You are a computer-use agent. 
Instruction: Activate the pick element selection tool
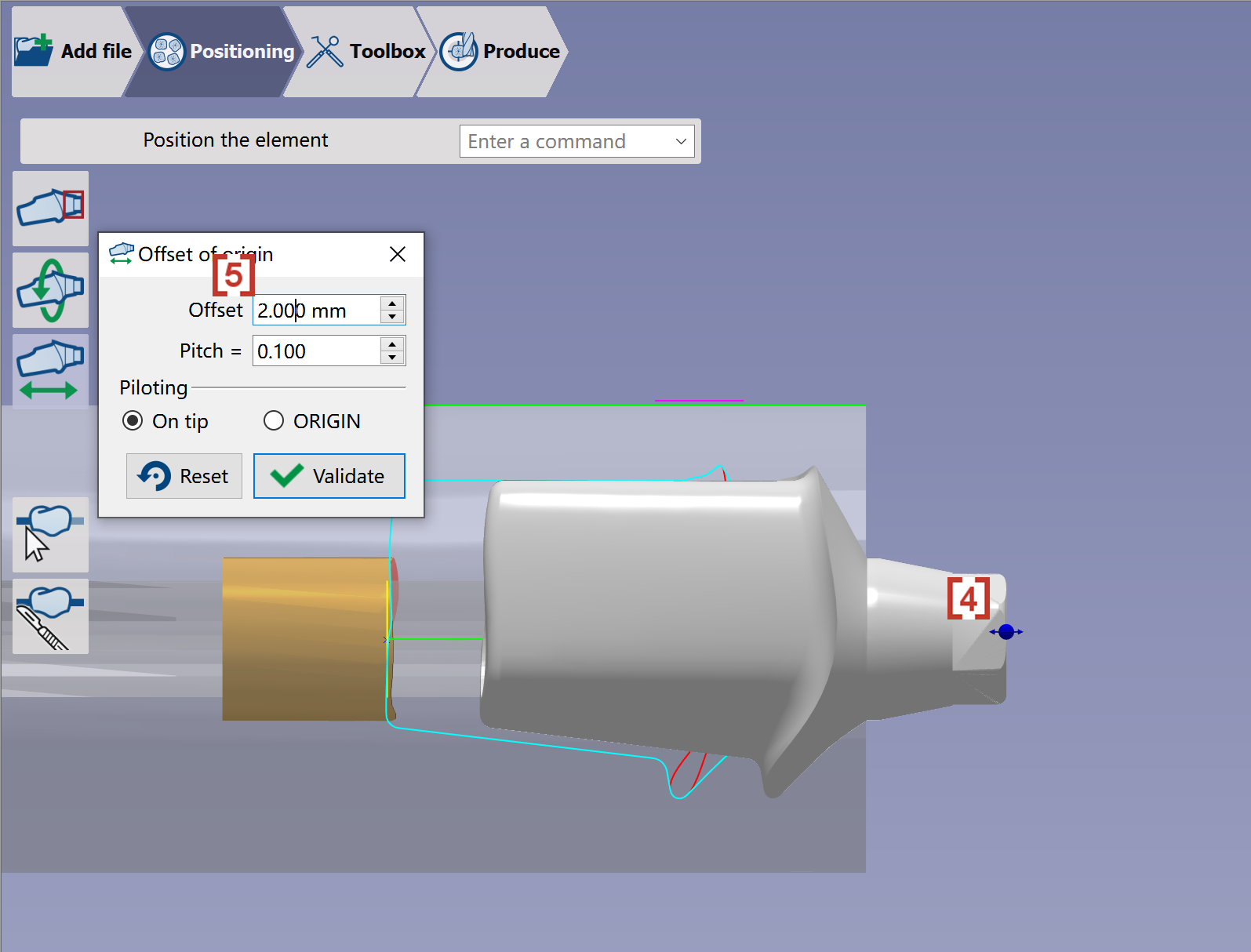[50, 535]
